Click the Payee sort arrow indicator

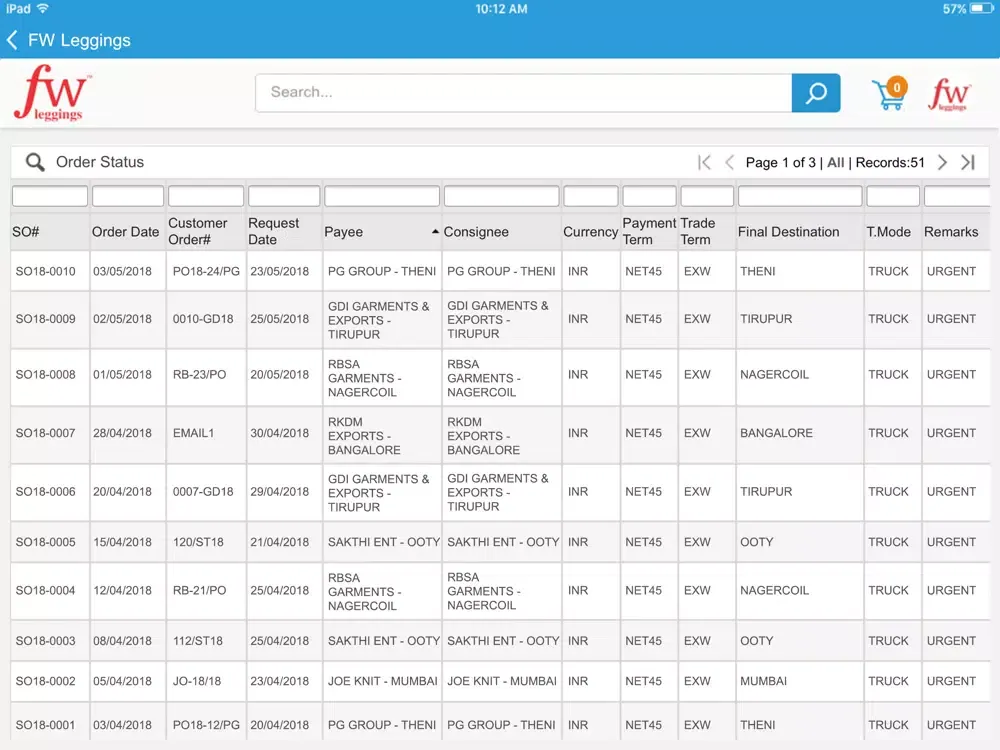click(435, 232)
